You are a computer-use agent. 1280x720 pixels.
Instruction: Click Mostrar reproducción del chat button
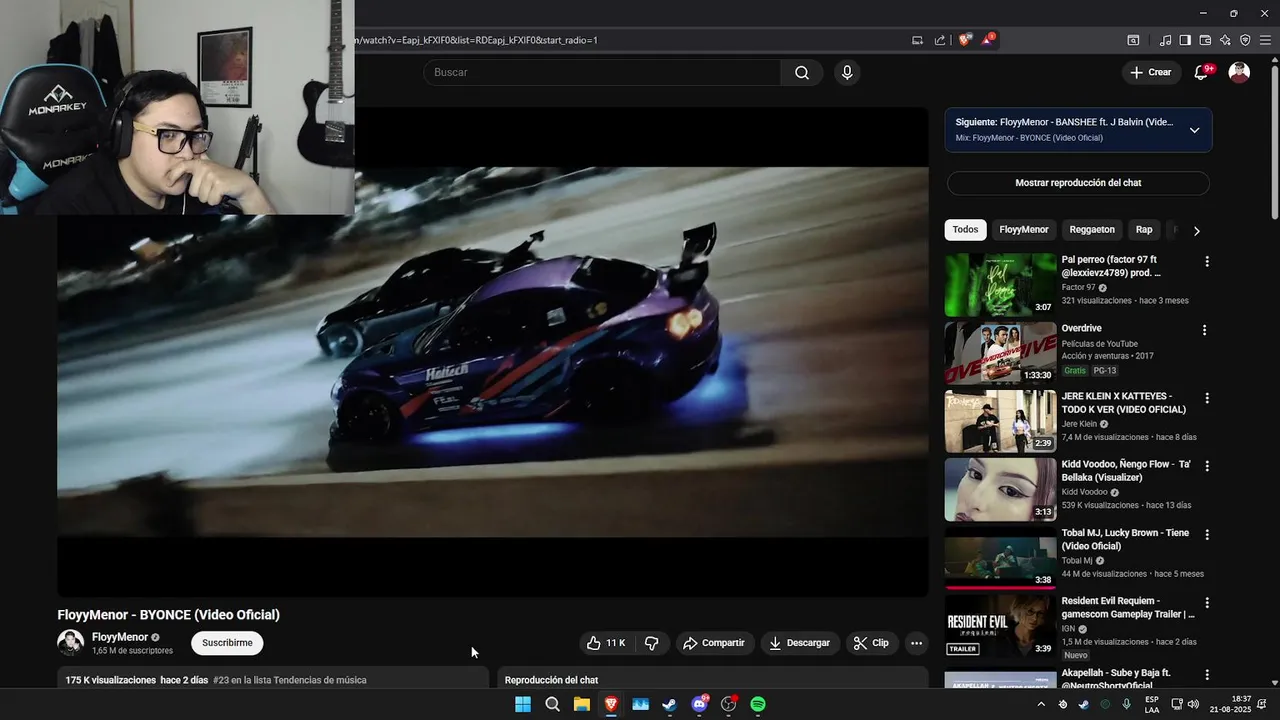[1078, 183]
